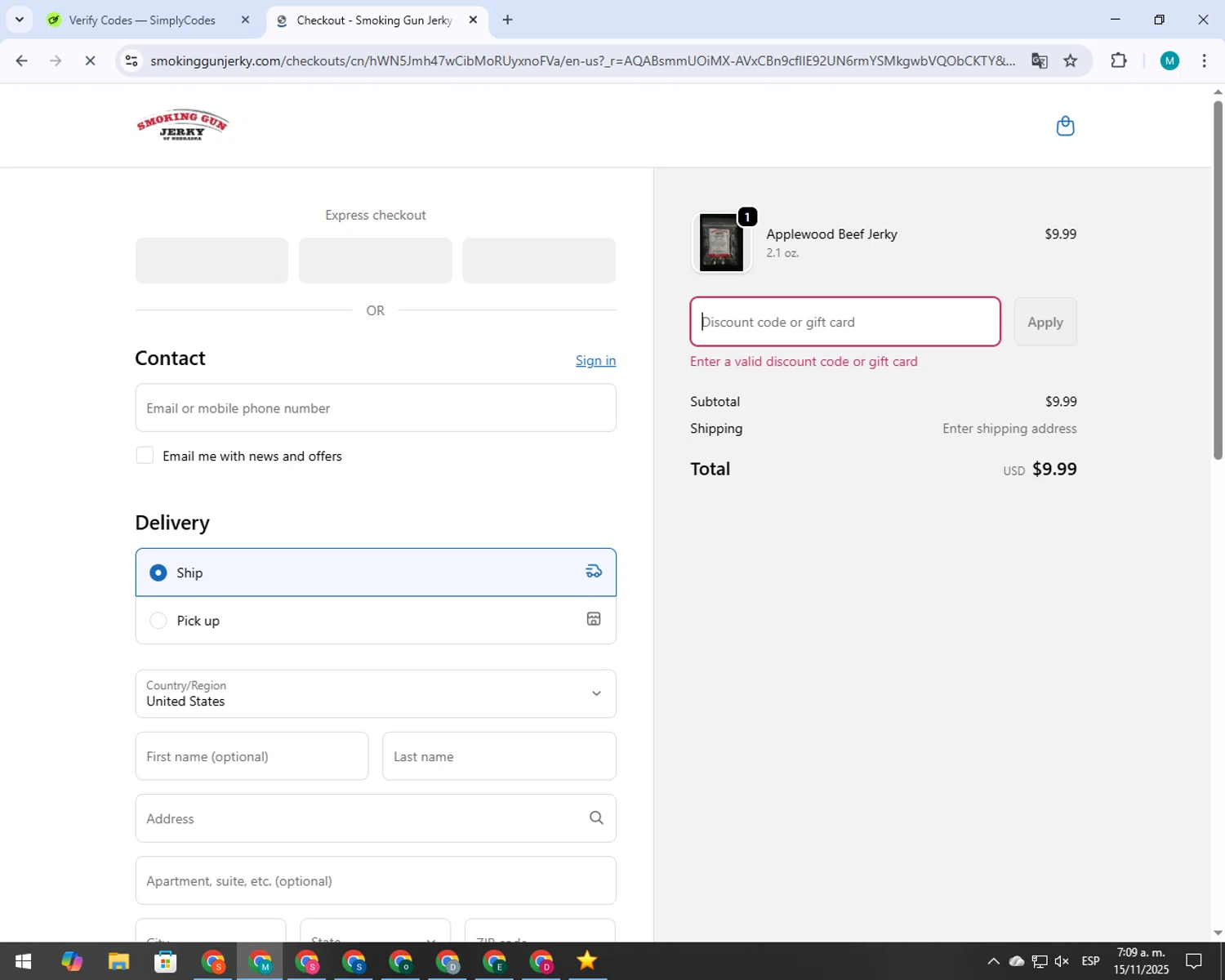Open the Chrome three-dot menu
The width and height of the screenshot is (1225, 980).
click(x=1204, y=61)
